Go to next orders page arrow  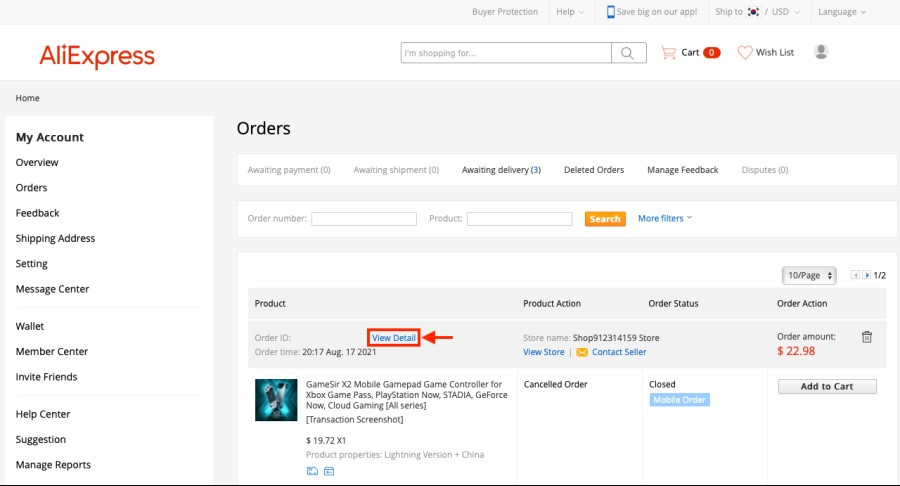coord(867,275)
